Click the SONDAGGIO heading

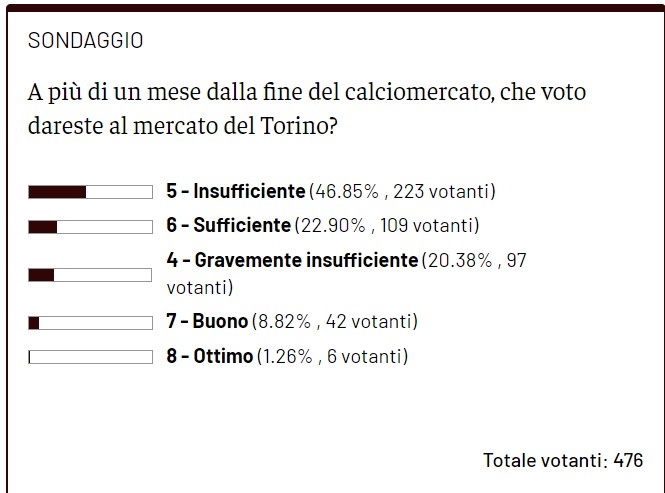(85, 41)
